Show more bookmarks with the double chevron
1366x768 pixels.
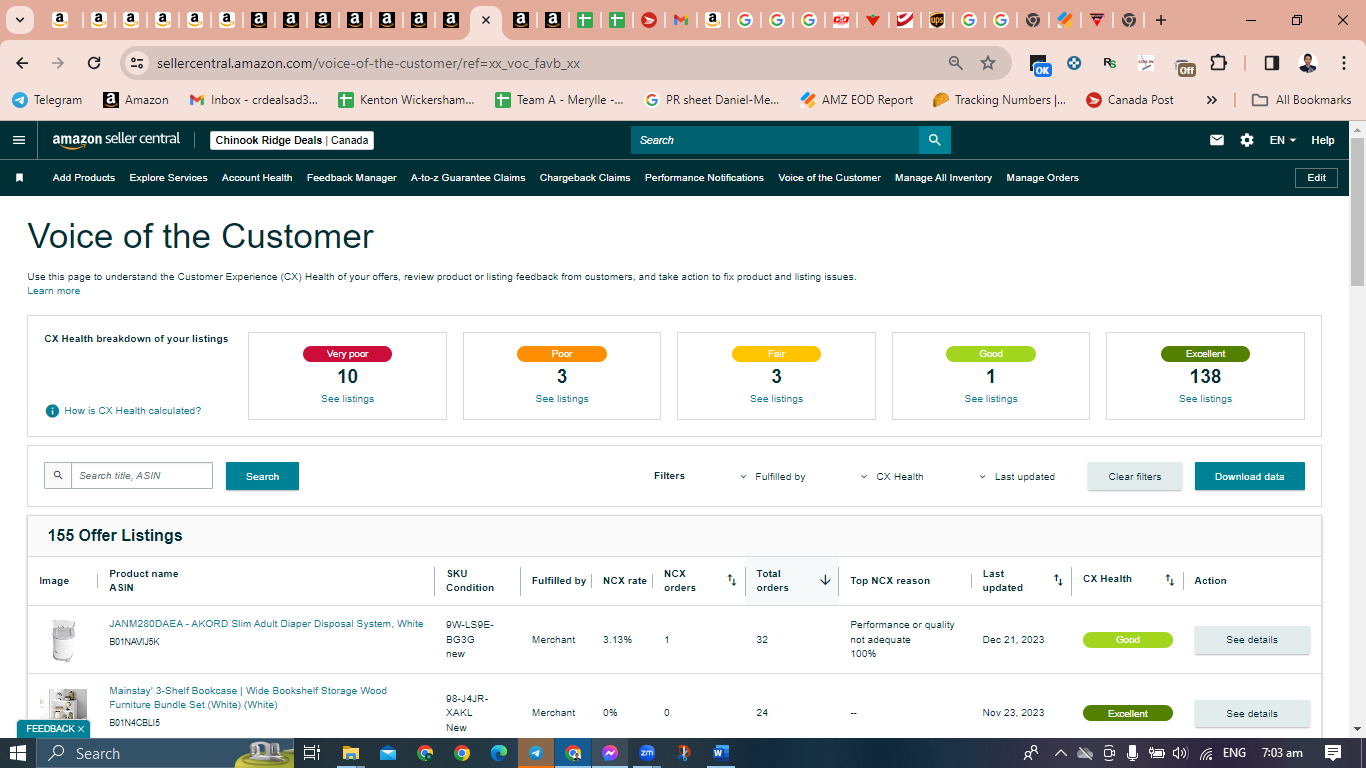point(1212,100)
